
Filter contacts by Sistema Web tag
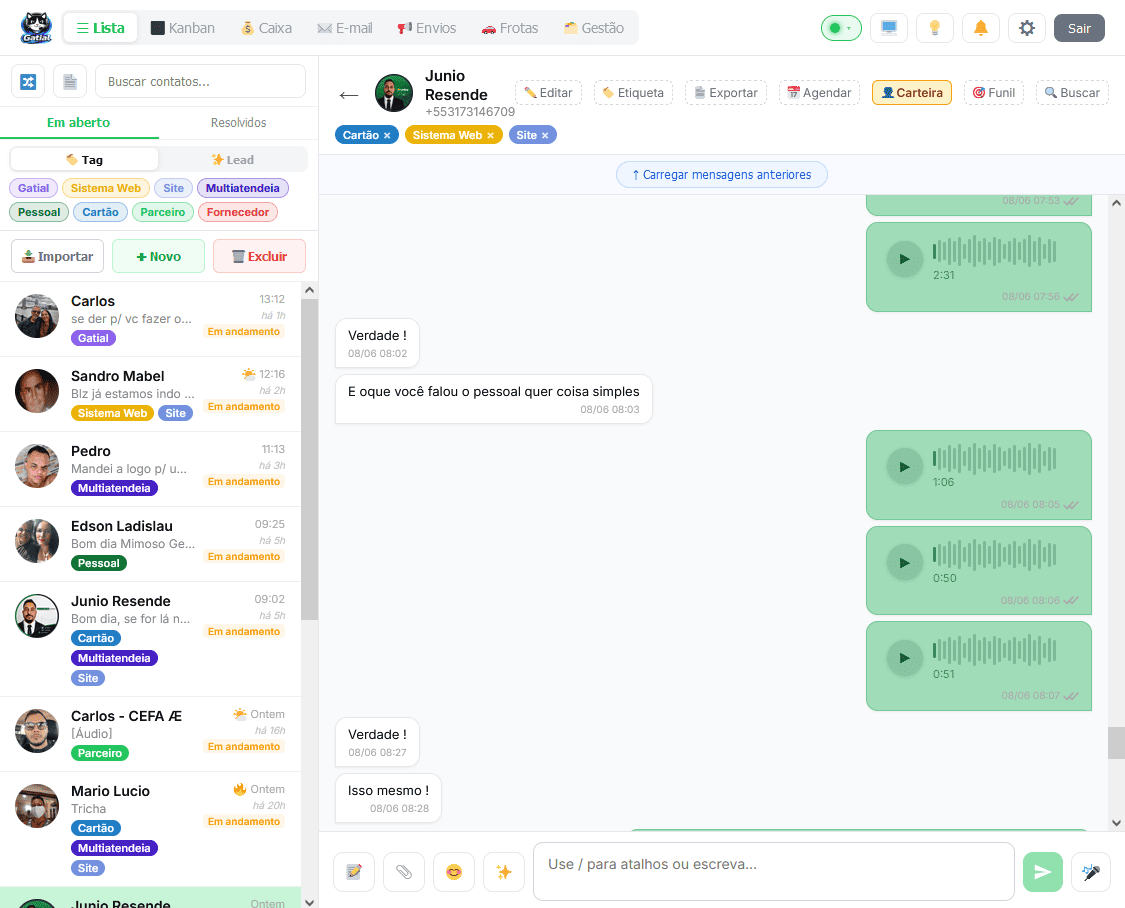point(106,188)
